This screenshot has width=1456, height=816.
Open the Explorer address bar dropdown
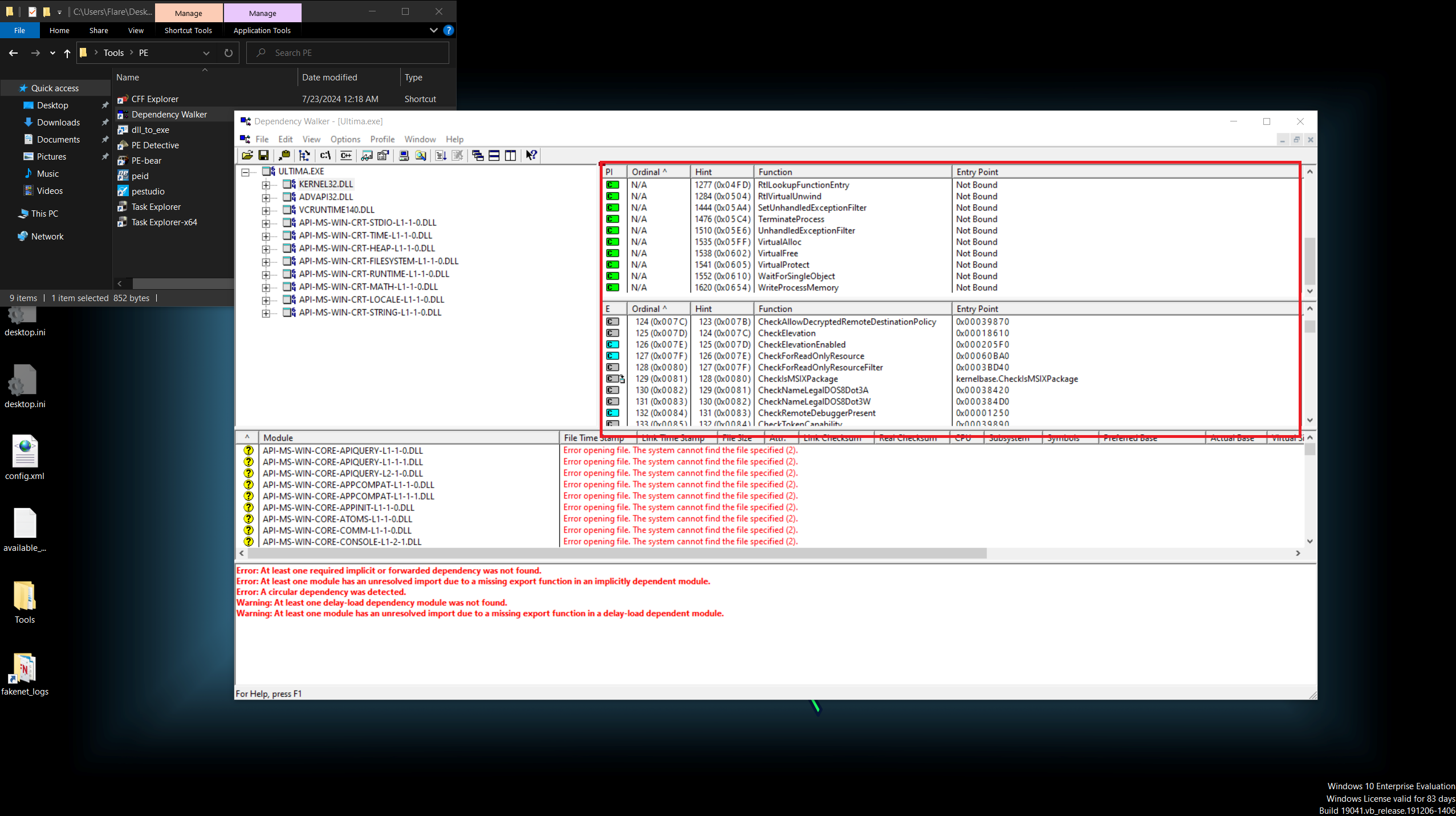206,52
